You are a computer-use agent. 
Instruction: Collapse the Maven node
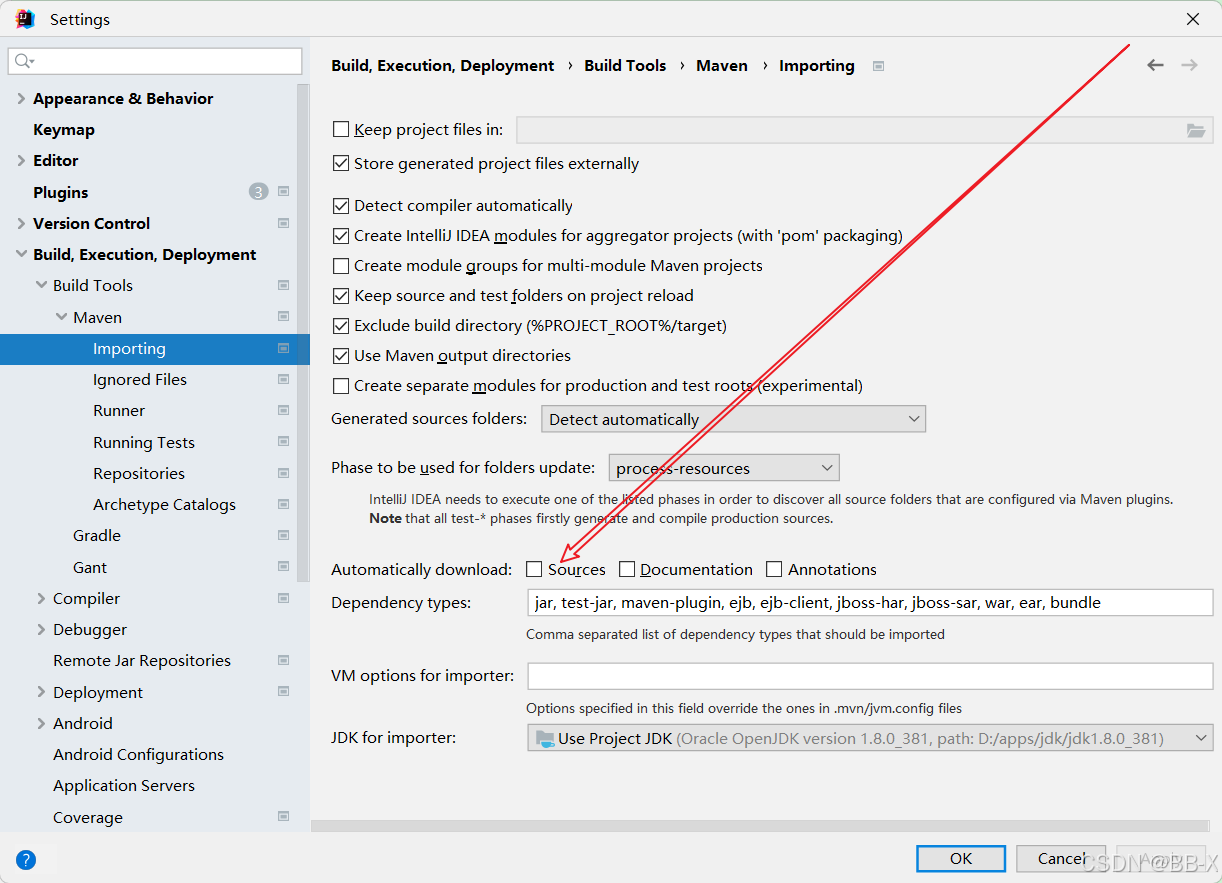[x=61, y=317]
